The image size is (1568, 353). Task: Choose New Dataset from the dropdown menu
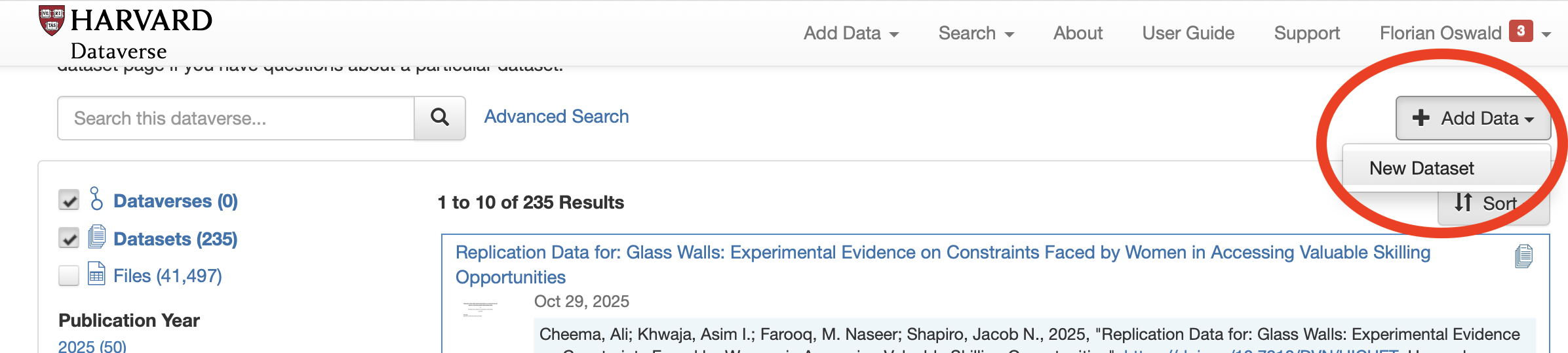1421,169
